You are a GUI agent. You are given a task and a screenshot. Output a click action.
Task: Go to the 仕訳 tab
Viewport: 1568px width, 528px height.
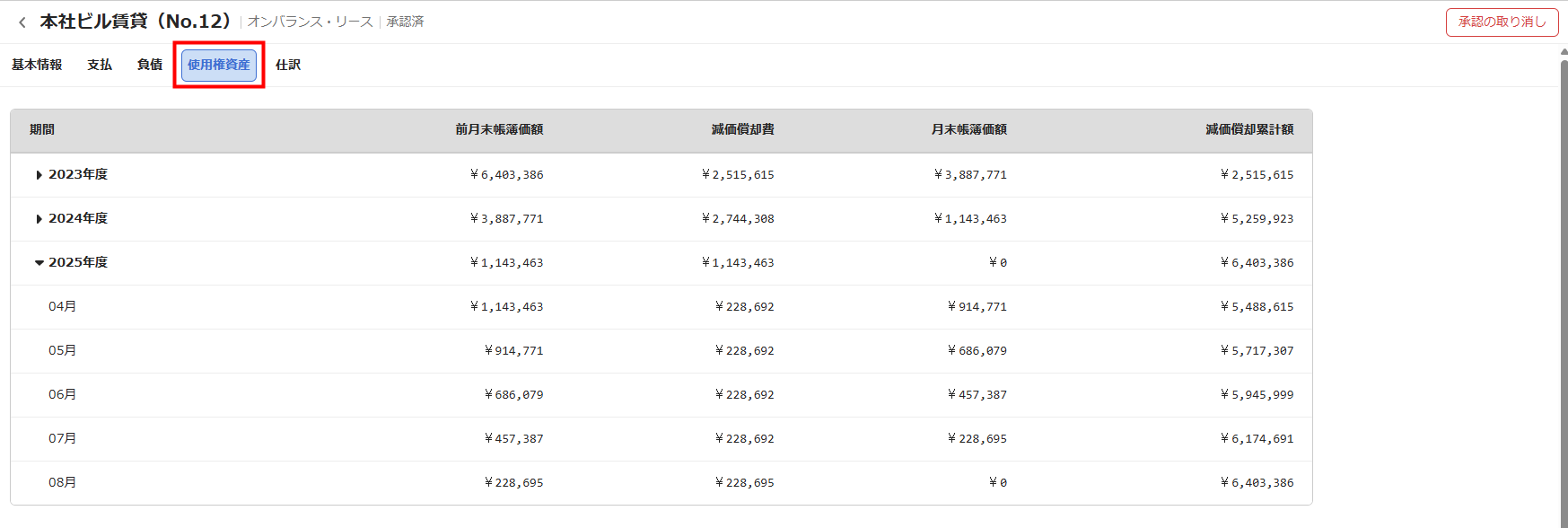tap(288, 65)
